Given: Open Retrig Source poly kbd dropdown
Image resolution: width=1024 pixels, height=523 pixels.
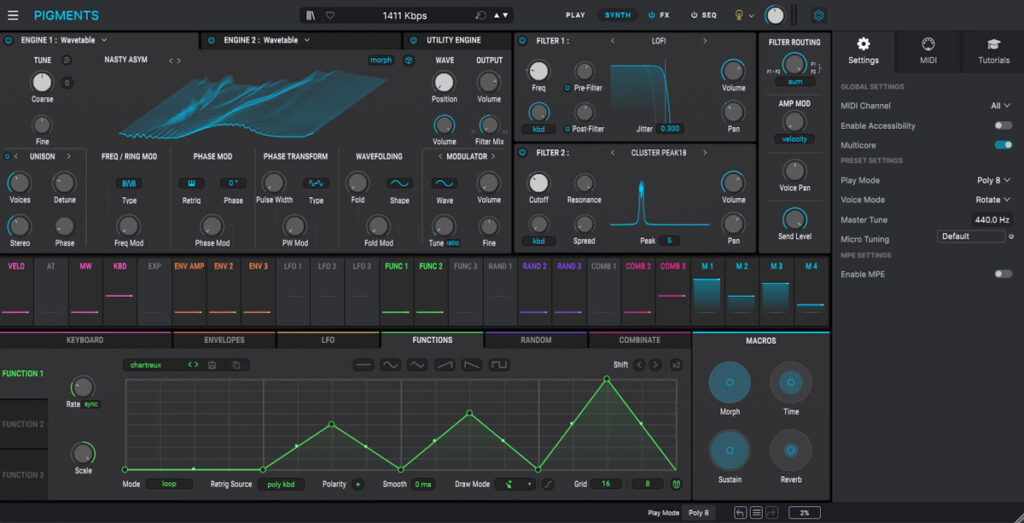Looking at the screenshot, I should point(281,484).
